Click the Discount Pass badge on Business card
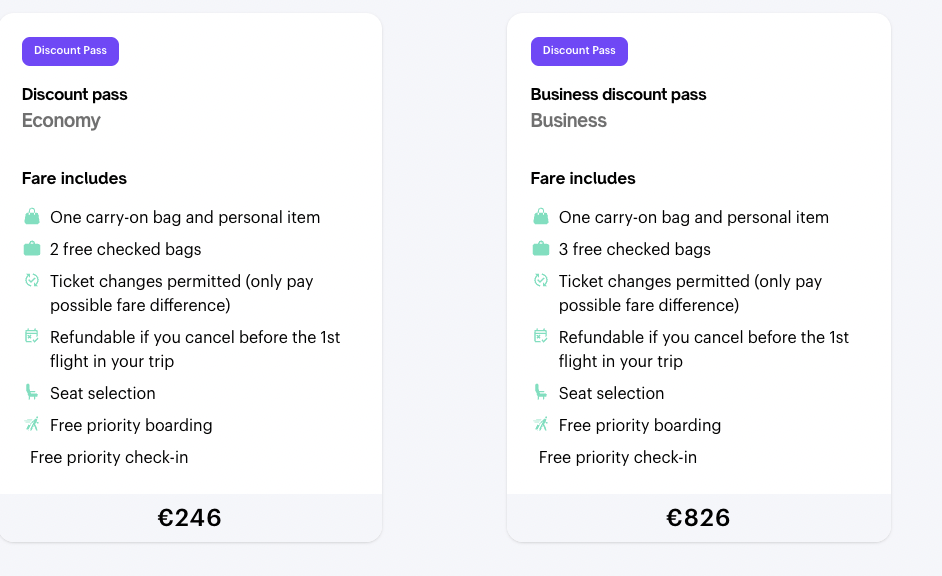This screenshot has width=942, height=576. tap(579, 51)
